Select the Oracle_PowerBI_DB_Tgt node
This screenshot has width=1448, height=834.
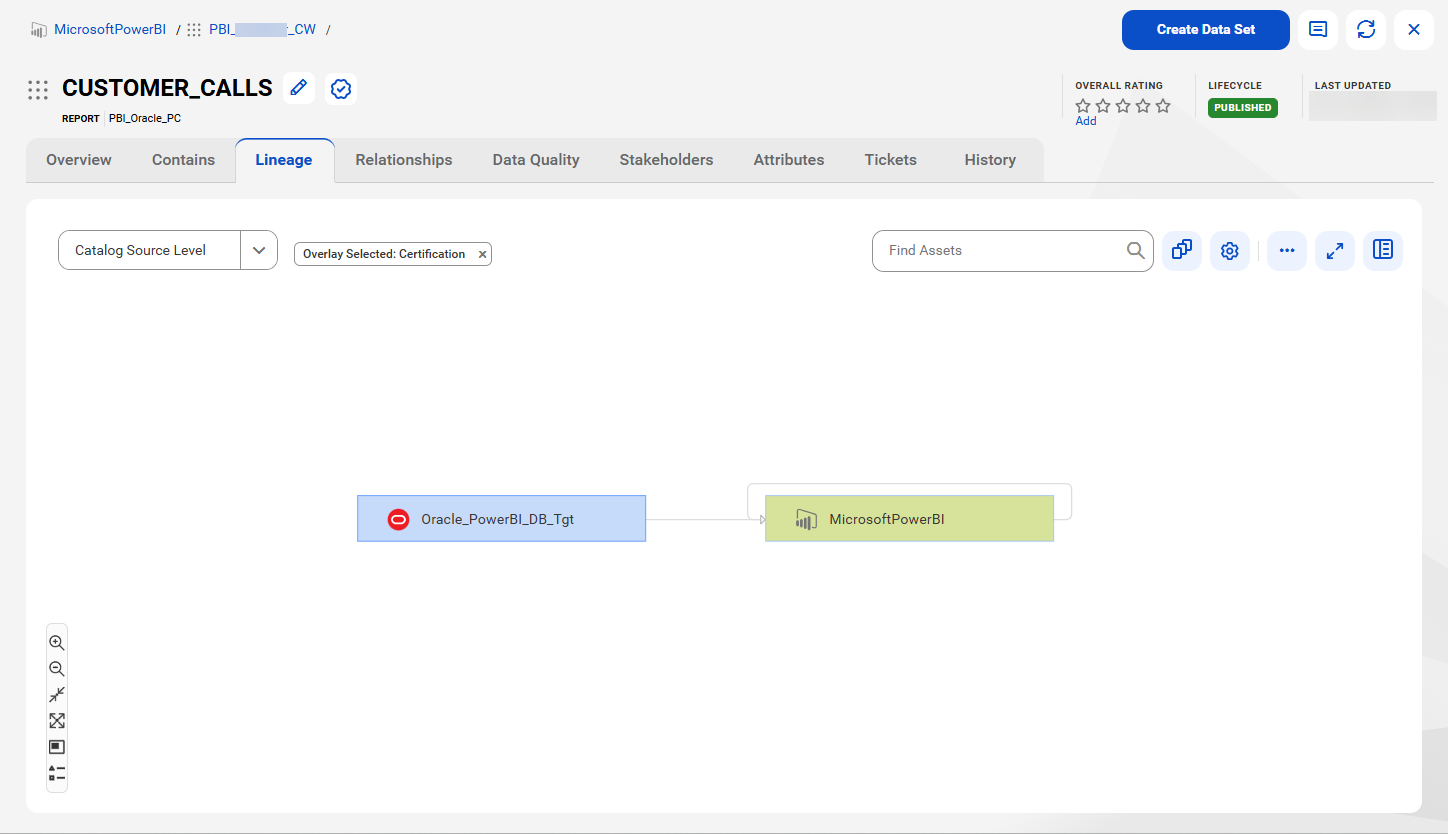[x=501, y=519]
